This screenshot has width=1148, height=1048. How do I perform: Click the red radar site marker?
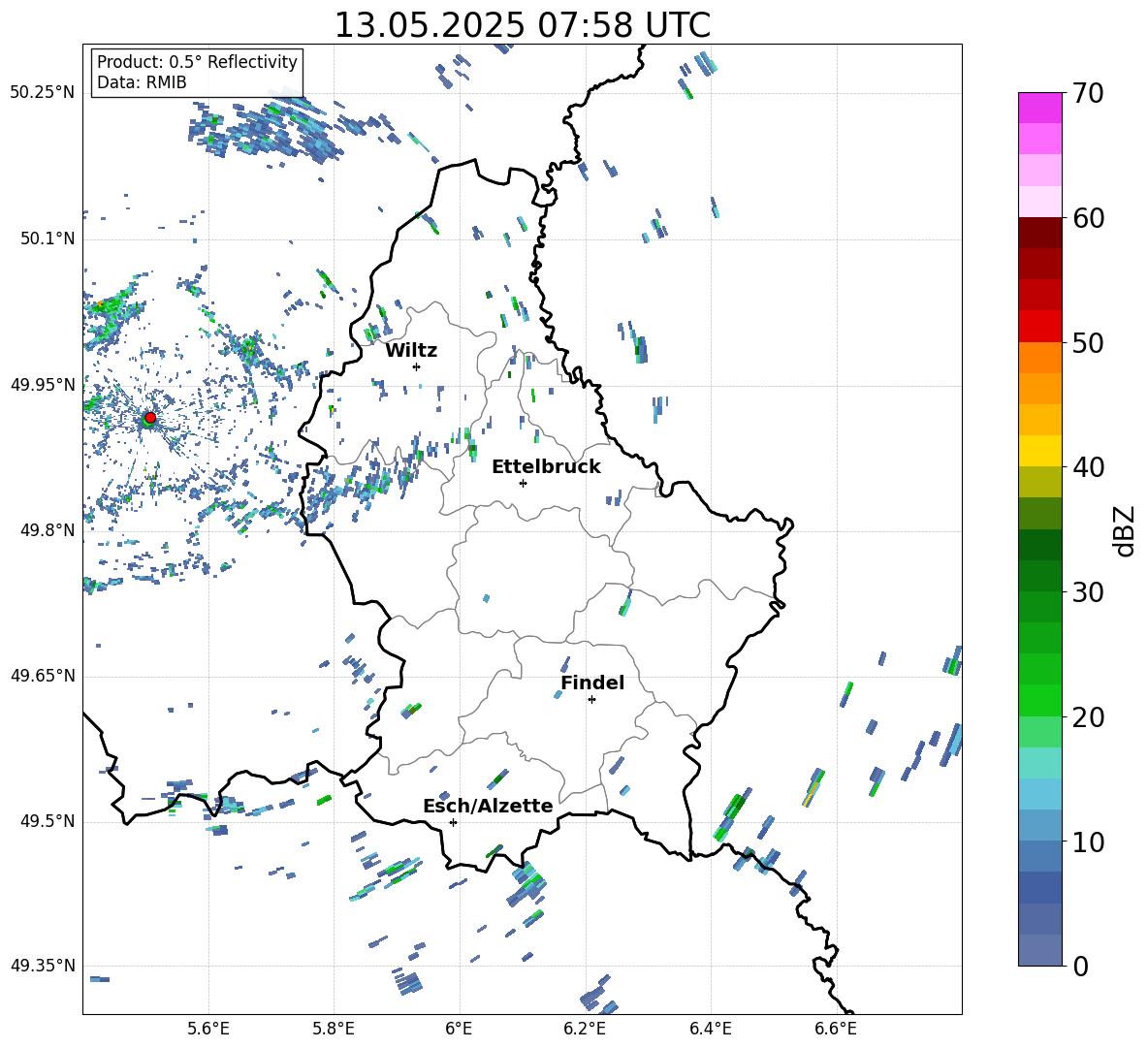click(150, 418)
